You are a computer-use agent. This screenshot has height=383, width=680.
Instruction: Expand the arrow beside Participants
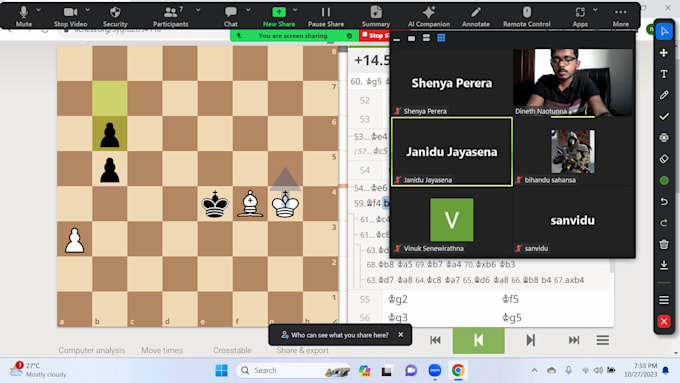point(198,10)
